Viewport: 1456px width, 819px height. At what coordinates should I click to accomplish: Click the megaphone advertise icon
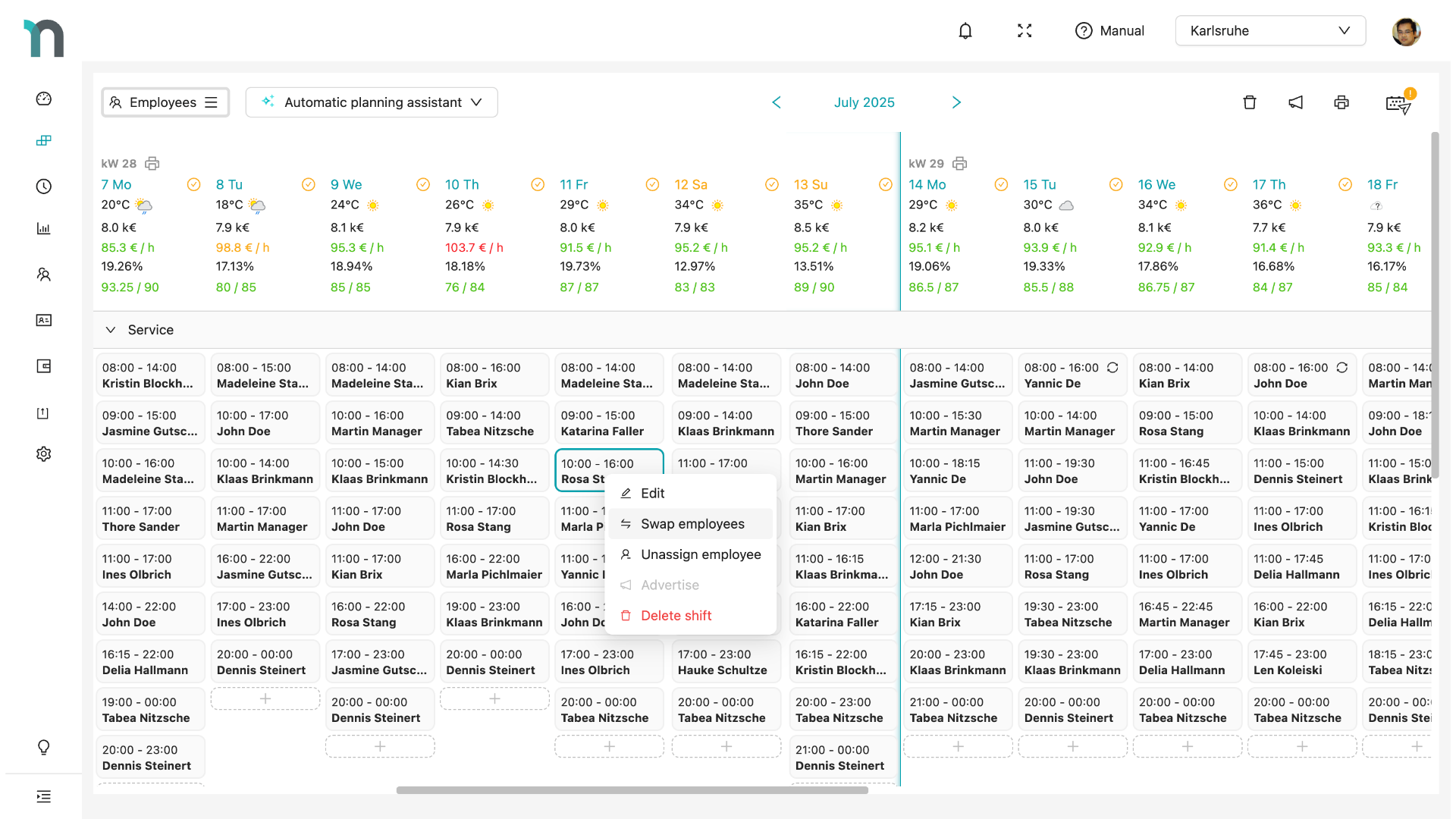pos(1295,102)
